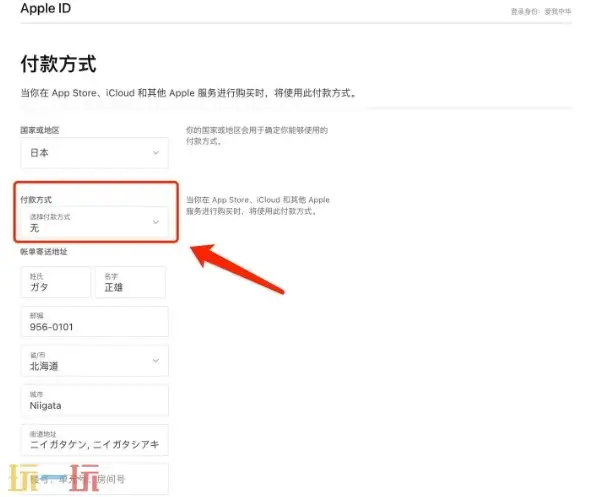Click the signed-in user name 爱我中华
The image size is (600, 497).
pos(558,12)
